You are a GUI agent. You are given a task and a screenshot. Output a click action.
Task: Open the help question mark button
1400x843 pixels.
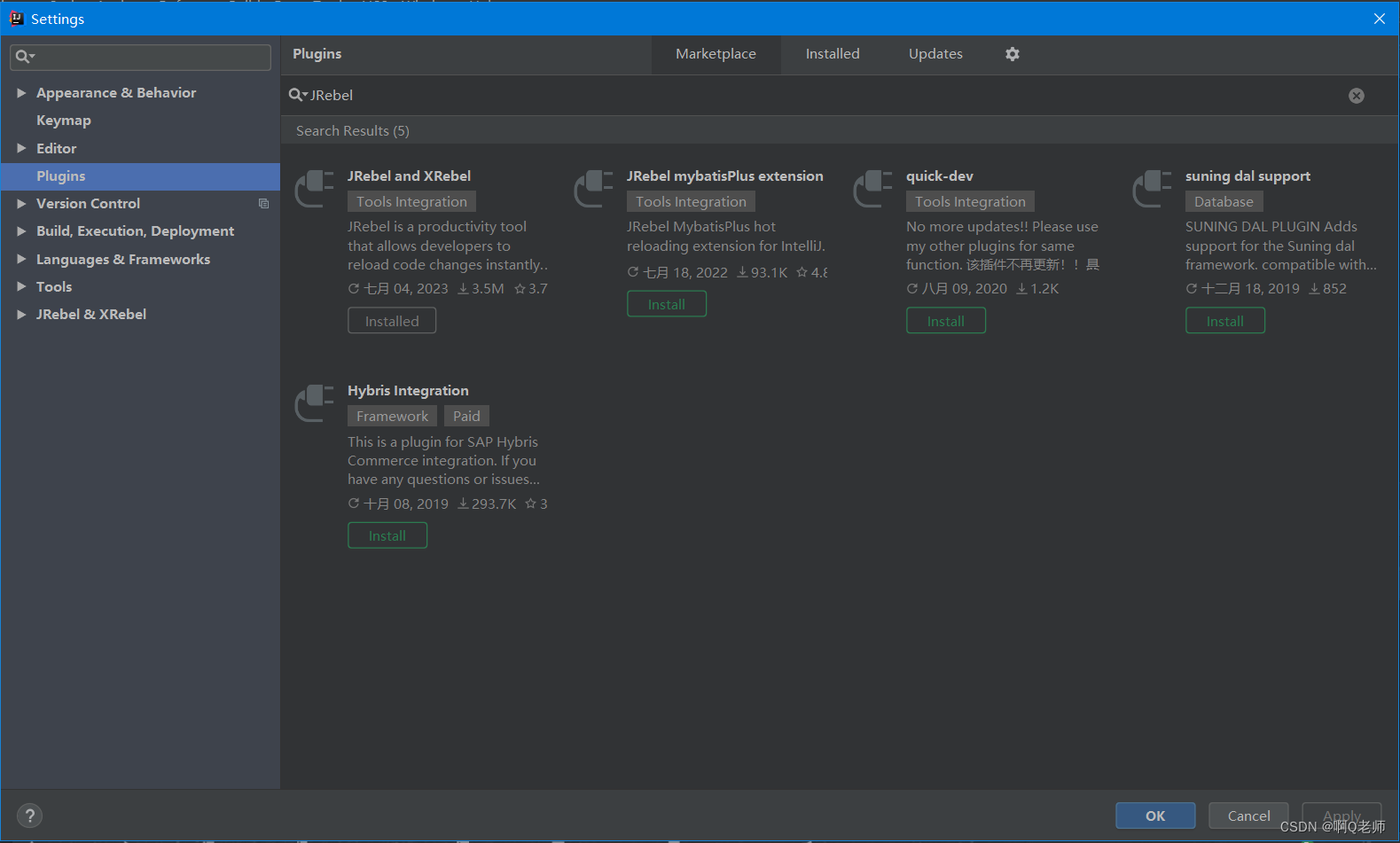pos(29,816)
